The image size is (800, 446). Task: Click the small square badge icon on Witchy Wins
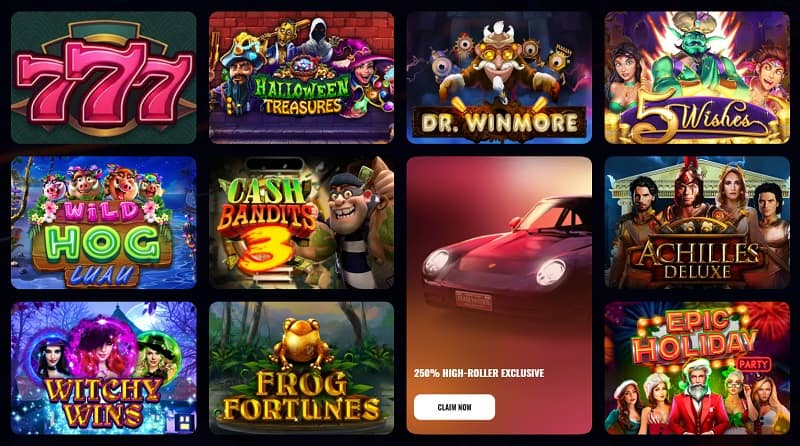184,422
